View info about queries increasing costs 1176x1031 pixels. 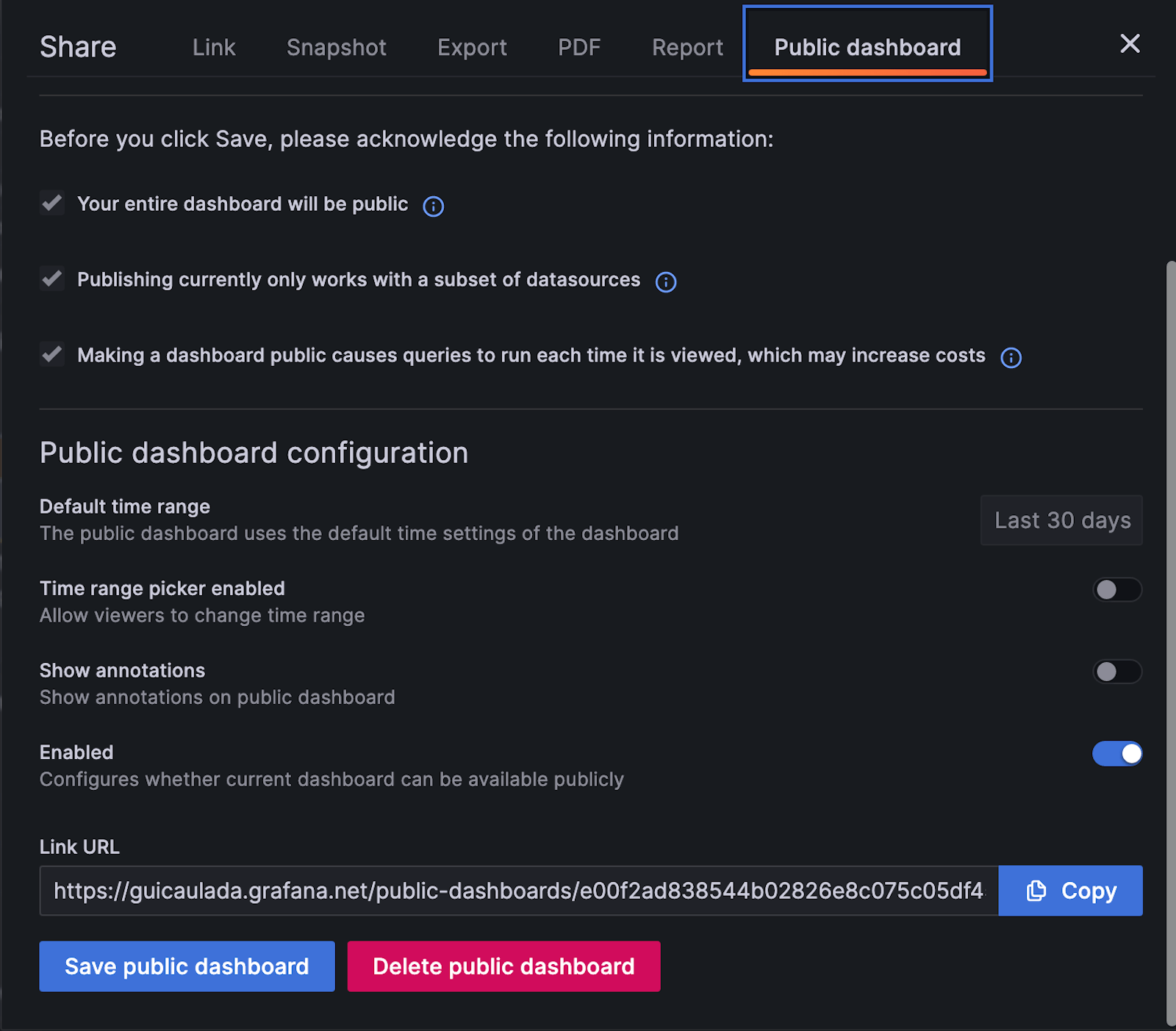click(1011, 358)
